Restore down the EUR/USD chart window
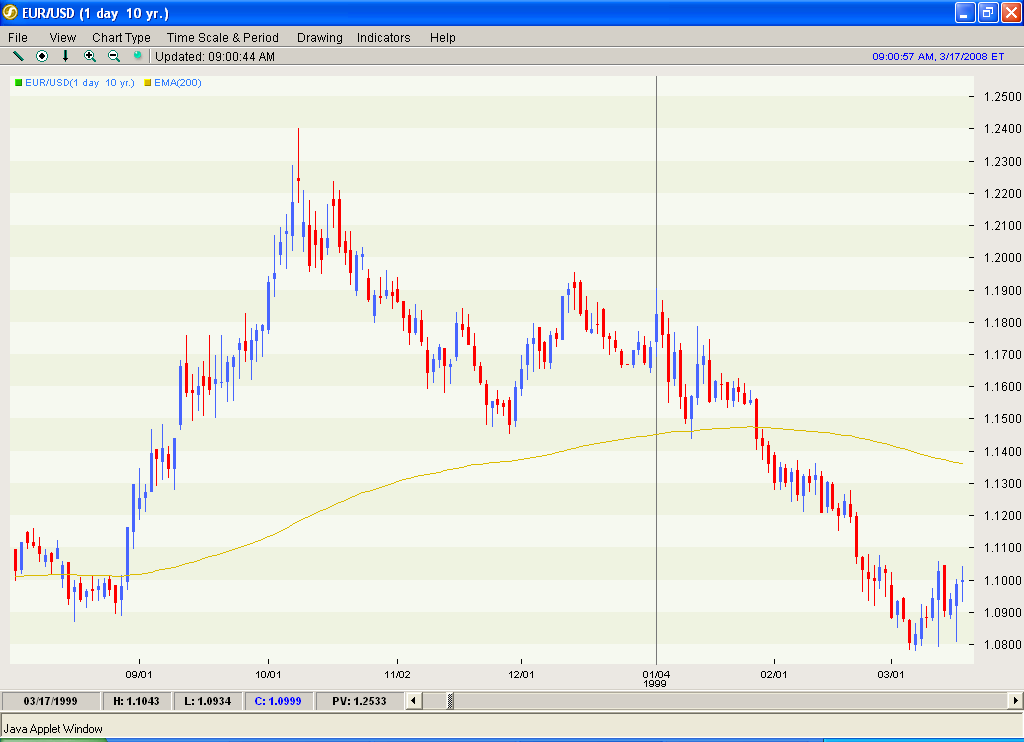Viewport: 1024px width, 742px height. [x=988, y=12]
